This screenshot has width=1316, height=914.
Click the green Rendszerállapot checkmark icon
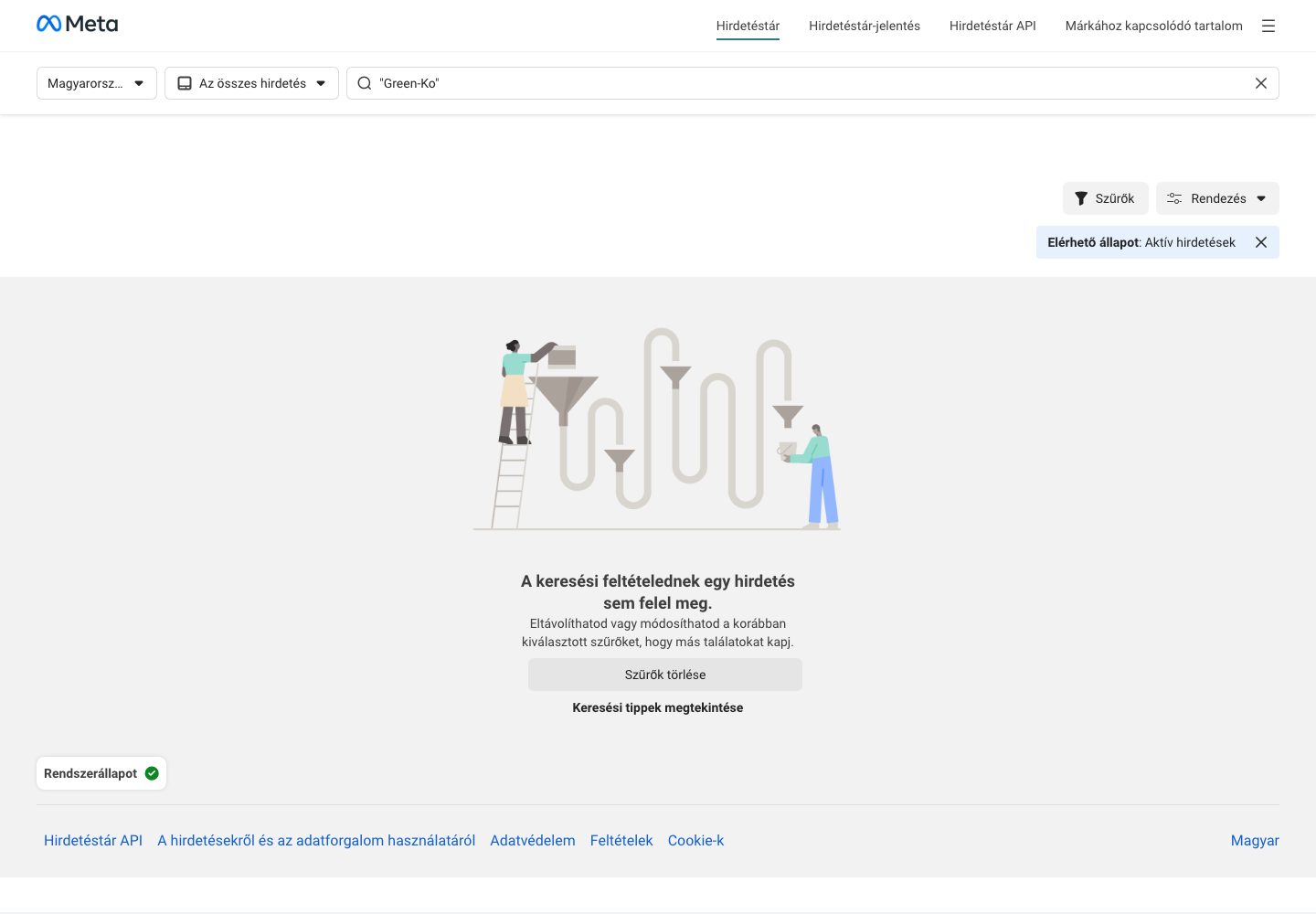[x=152, y=773]
